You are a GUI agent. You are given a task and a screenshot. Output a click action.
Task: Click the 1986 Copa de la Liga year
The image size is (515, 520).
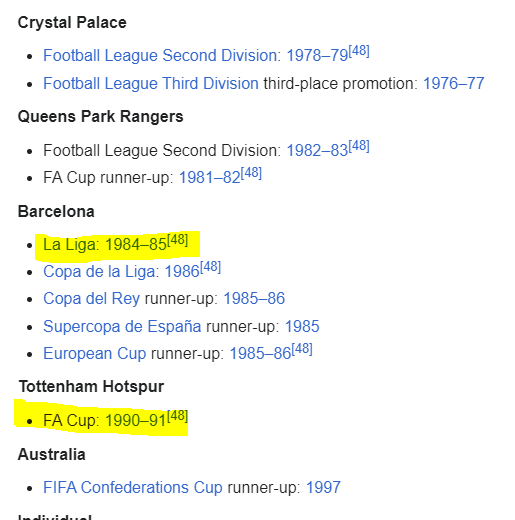pyautogui.click(x=182, y=272)
